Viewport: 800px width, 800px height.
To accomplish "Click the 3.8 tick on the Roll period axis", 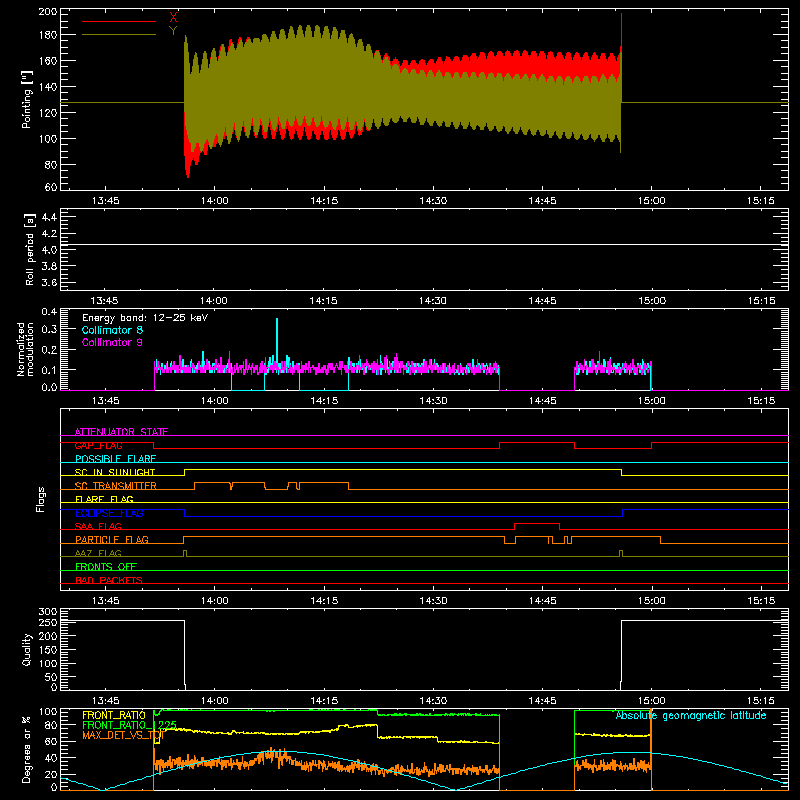I will point(49,266).
